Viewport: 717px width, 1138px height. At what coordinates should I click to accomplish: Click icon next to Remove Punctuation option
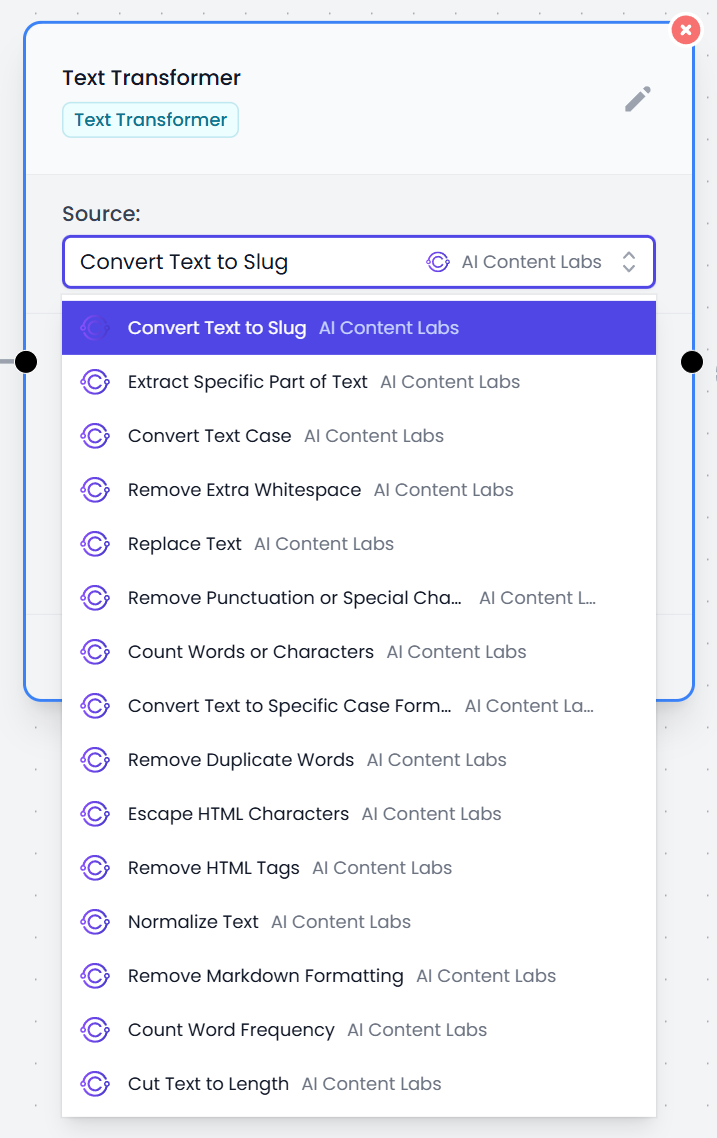(95, 598)
